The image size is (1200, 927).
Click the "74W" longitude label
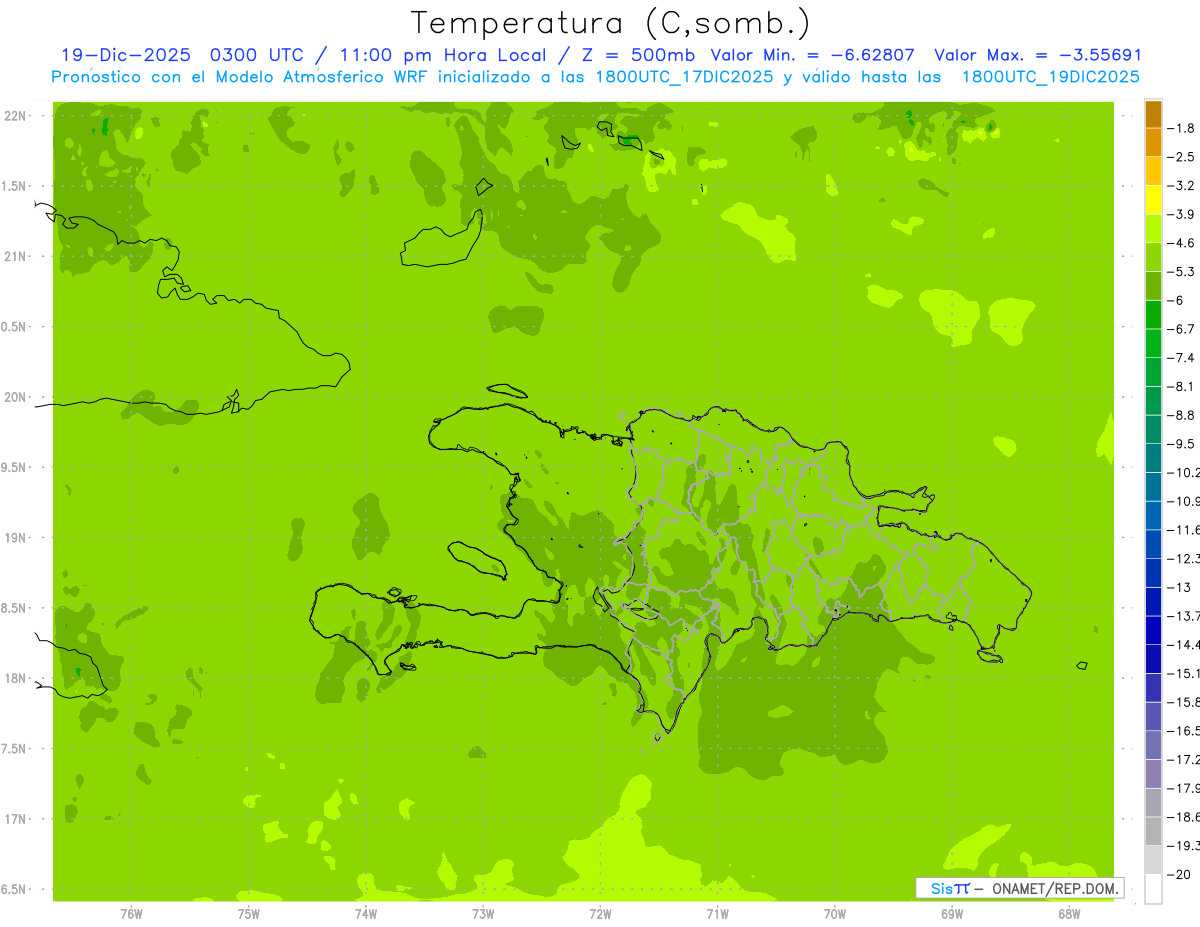(x=366, y=914)
